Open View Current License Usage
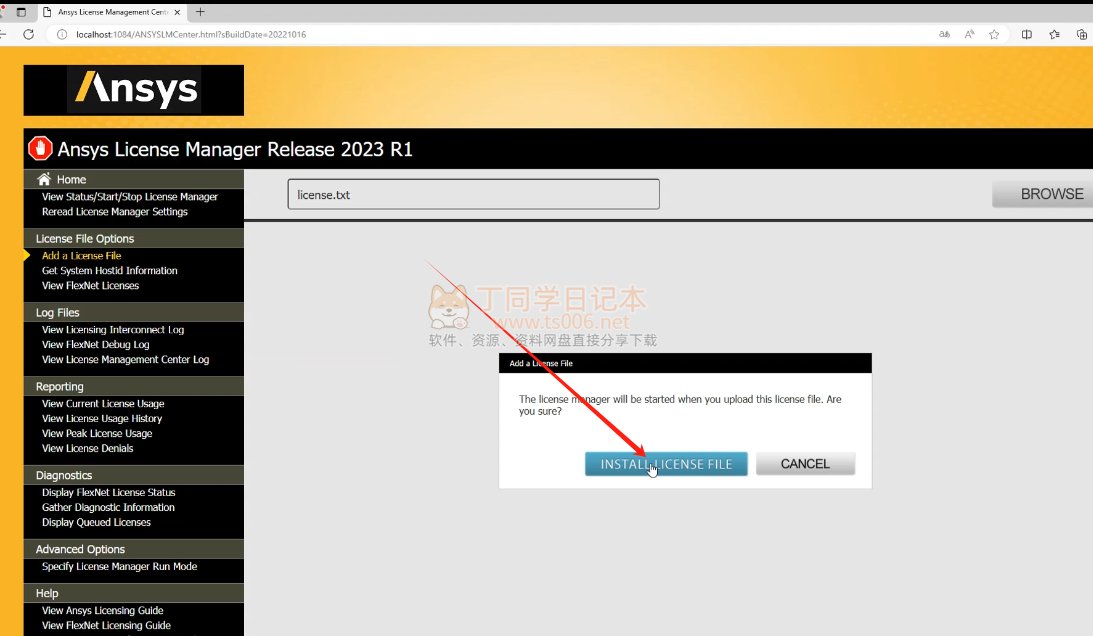This screenshot has width=1093, height=636. pyautogui.click(x=103, y=403)
